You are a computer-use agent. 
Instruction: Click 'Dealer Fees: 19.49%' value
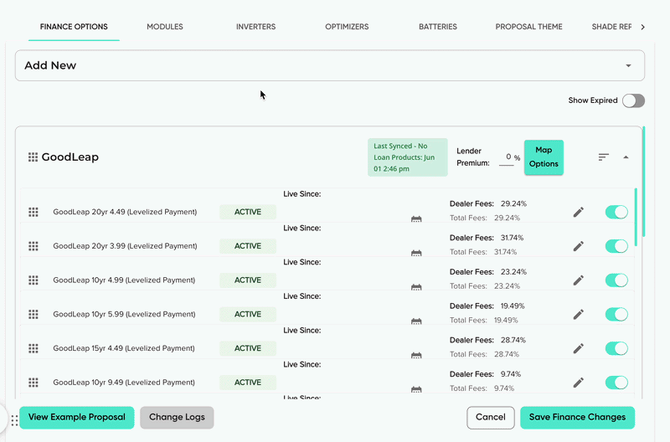[x=487, y=306]
